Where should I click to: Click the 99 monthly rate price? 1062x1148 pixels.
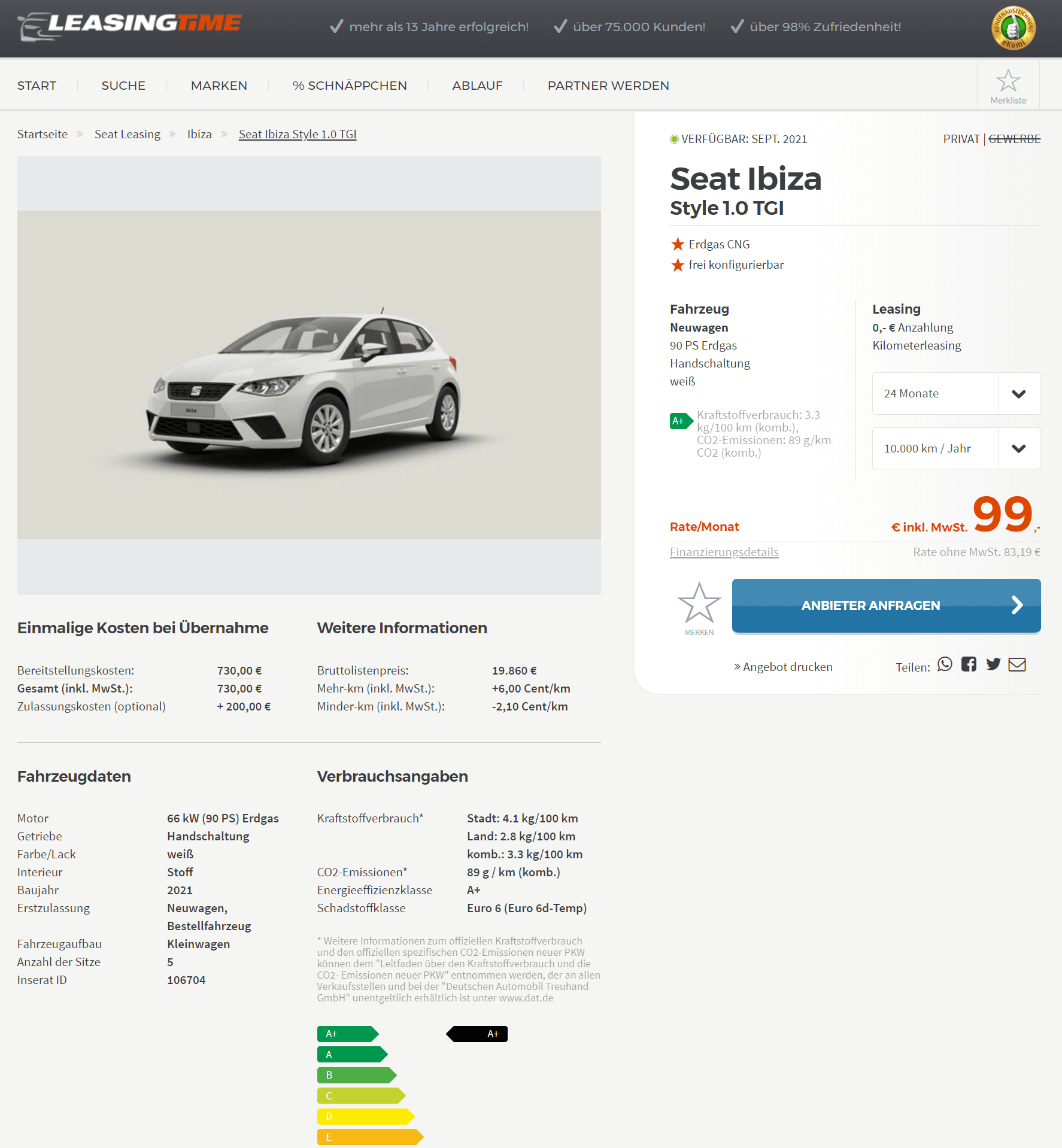pyautogui.click(x=1003, y=514)
